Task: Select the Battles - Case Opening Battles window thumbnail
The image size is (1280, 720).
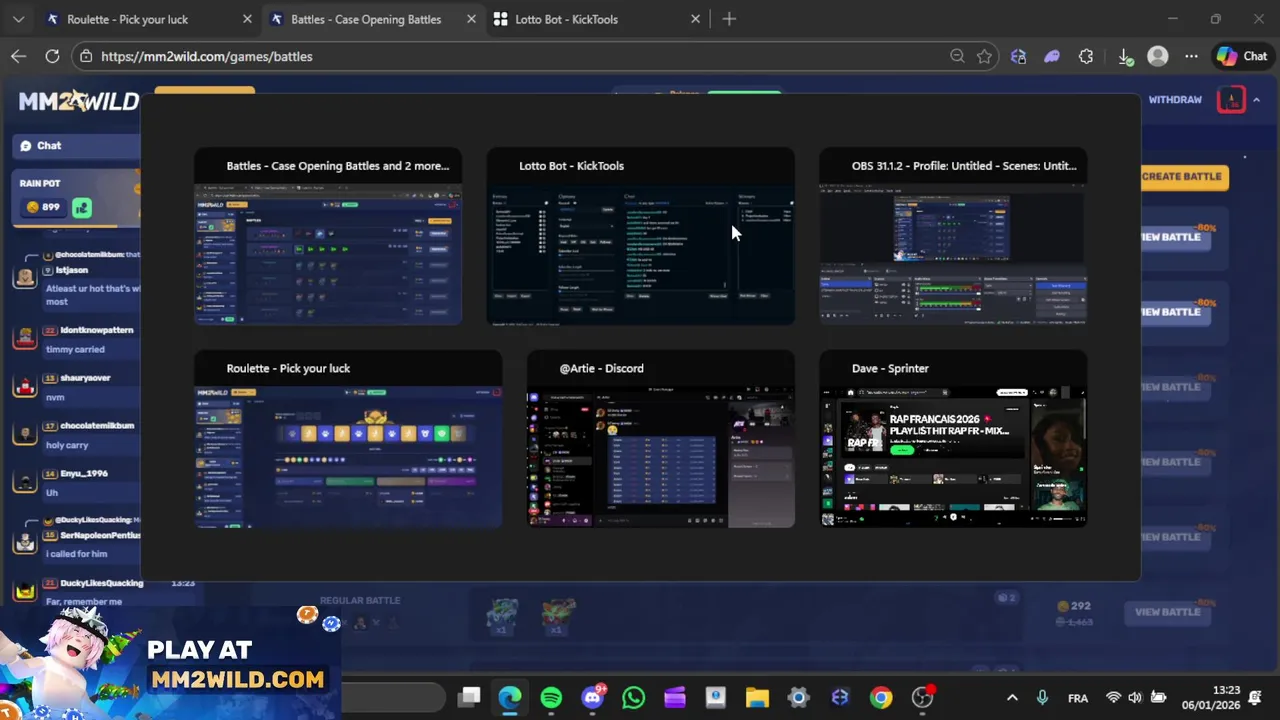Action: point(328,237)
